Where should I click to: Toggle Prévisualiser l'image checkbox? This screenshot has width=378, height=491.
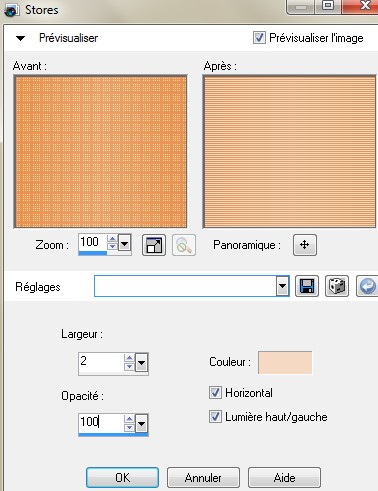pos(259,38)
